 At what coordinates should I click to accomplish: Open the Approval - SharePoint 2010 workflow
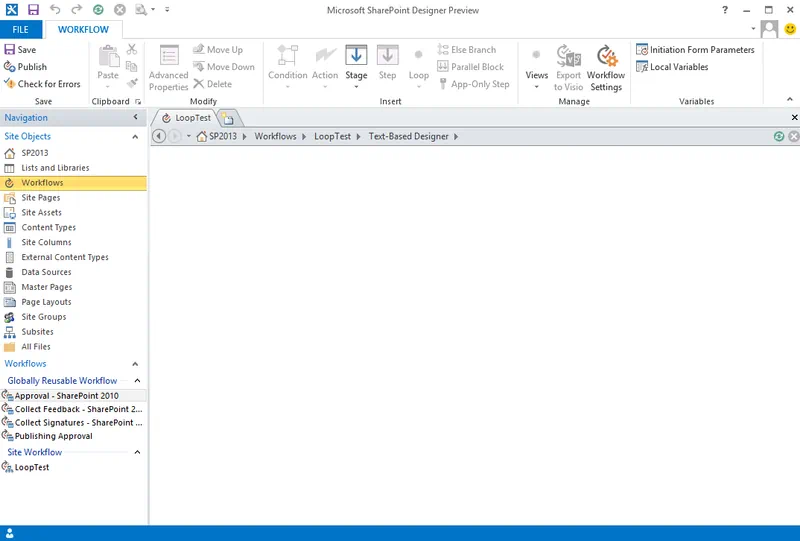click(66, 396)
